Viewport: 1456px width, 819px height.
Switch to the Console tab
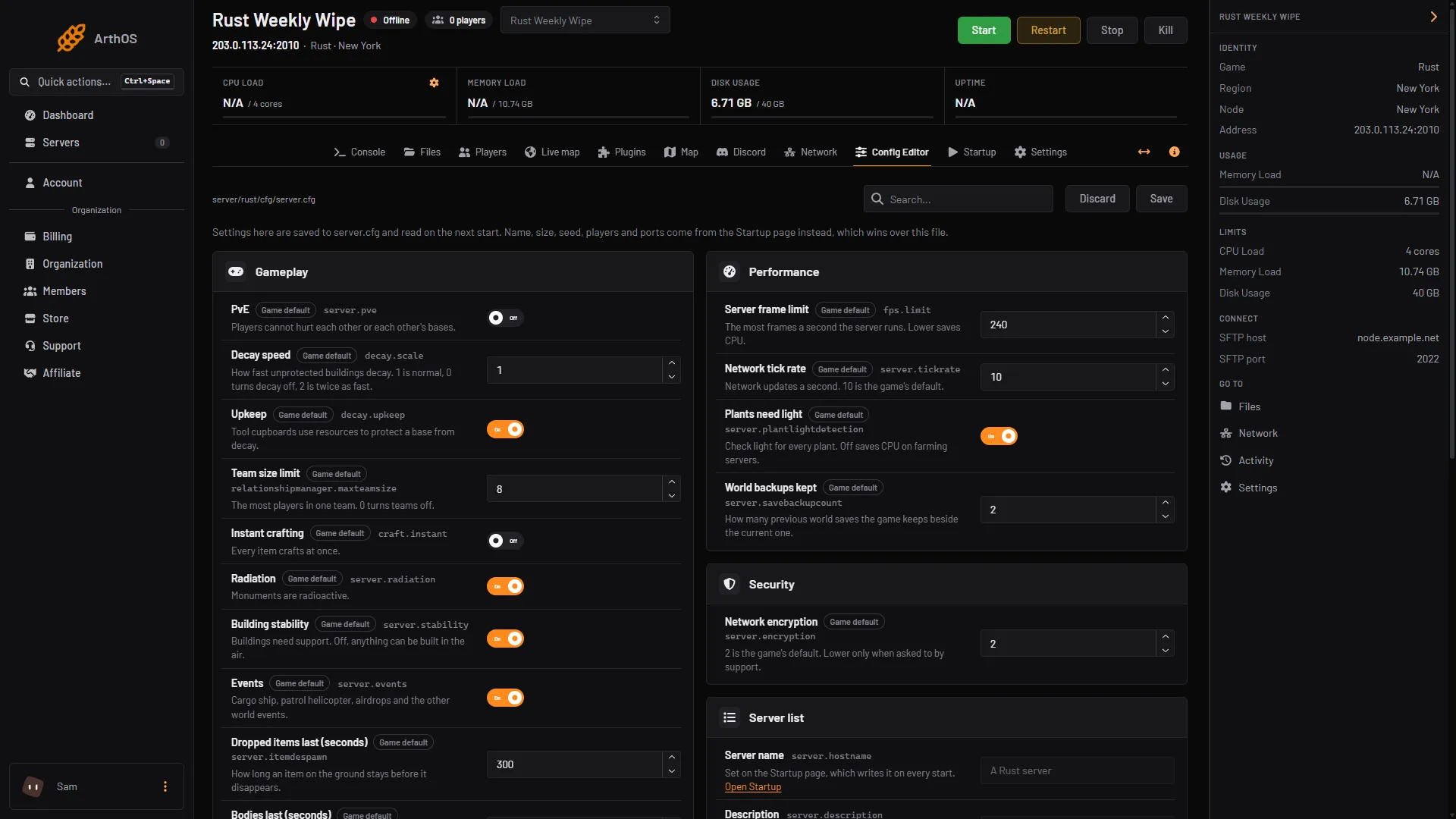pyautogui.click(x=359, y=152)
